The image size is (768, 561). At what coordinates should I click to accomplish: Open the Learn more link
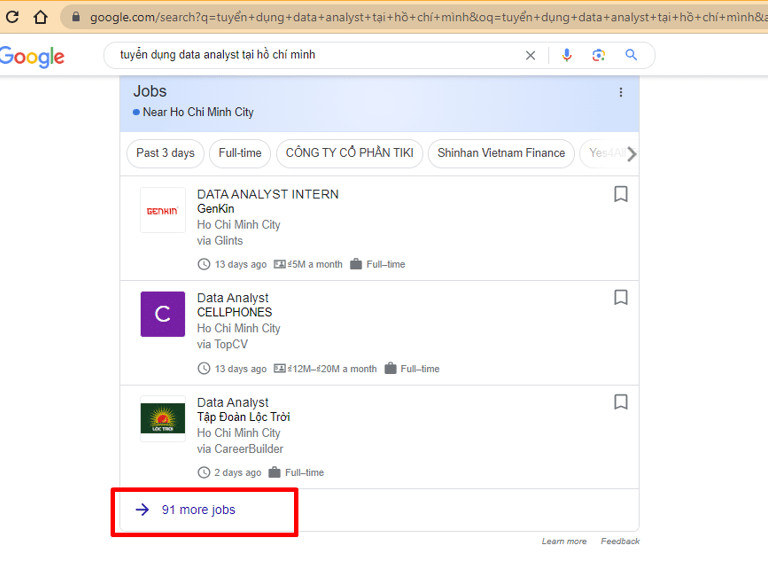564,541
